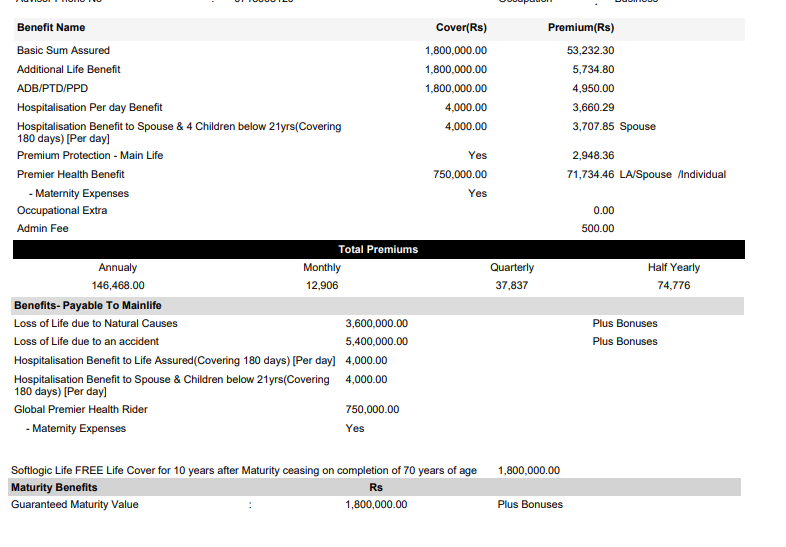Viewport: 786px width, 547px height.
Task: Click the Half Yearly premium value 74,776
Action: tap(674, 286)
